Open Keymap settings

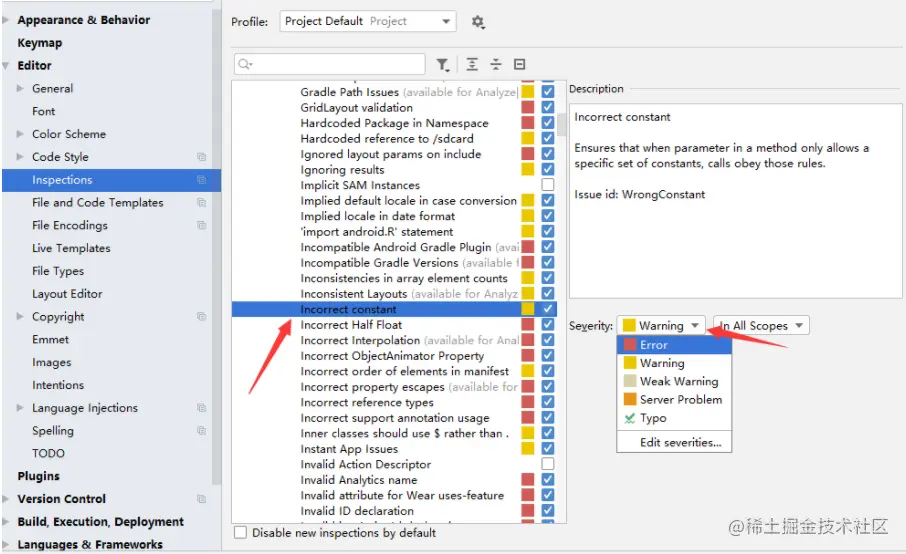click(x=39, y=43)
